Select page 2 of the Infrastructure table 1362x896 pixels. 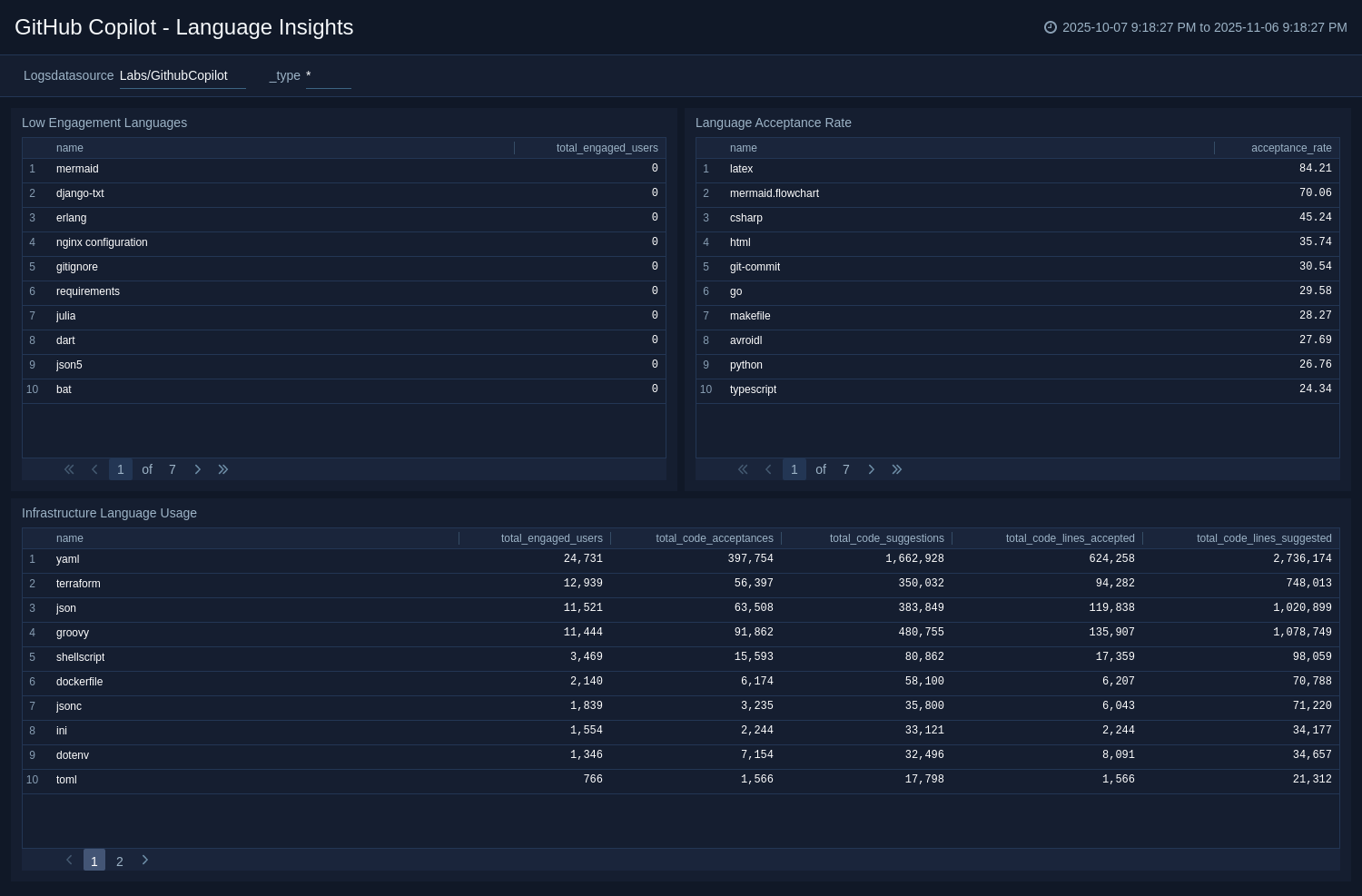pyautogui.click(x=120, y=860)
